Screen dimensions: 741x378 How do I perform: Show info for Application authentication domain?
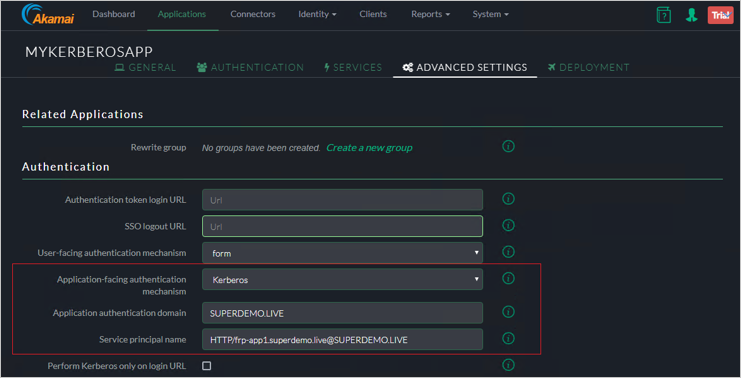tap(508, 312)
